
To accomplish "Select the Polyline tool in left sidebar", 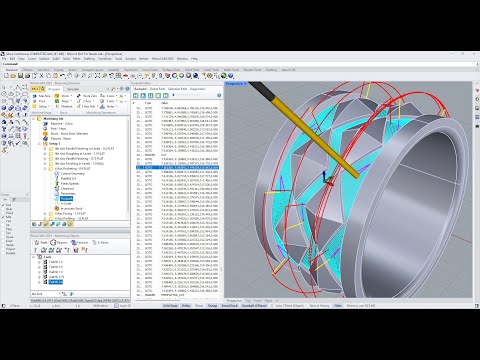I will [x=18, y=87].
